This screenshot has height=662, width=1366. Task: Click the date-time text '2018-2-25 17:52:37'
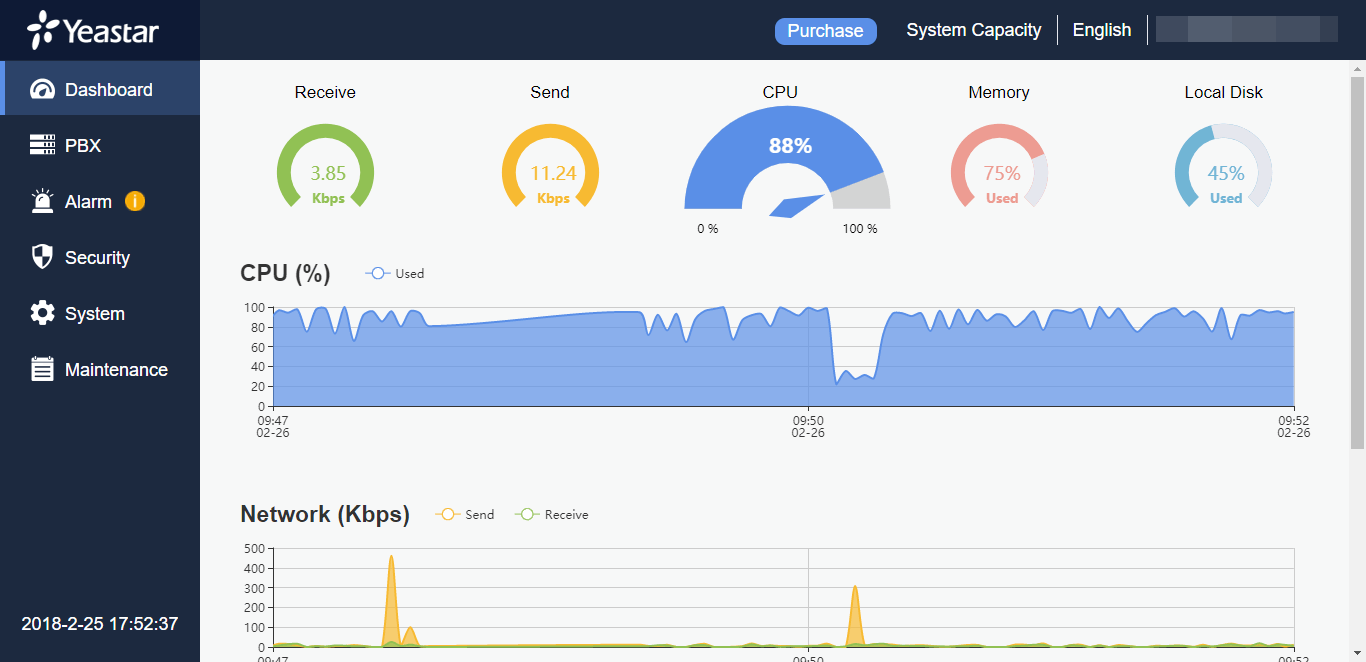tap(100, 624)
